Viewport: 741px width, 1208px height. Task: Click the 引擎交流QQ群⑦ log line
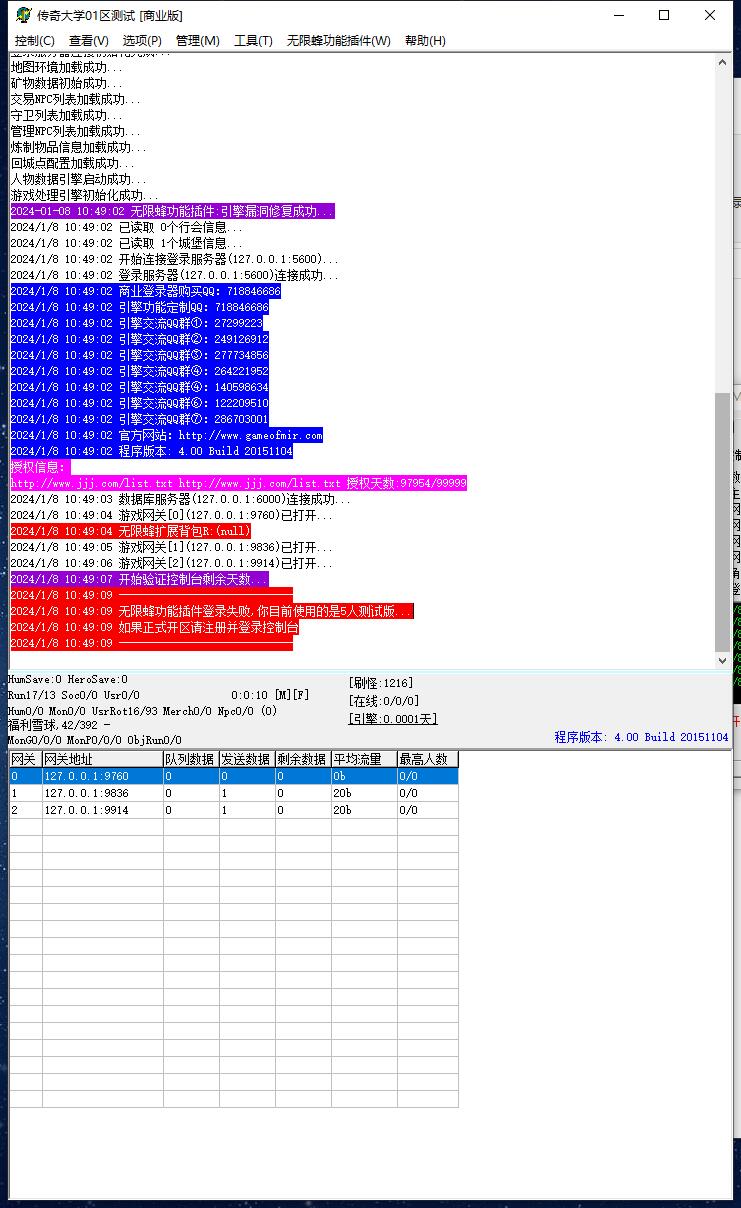139,419
